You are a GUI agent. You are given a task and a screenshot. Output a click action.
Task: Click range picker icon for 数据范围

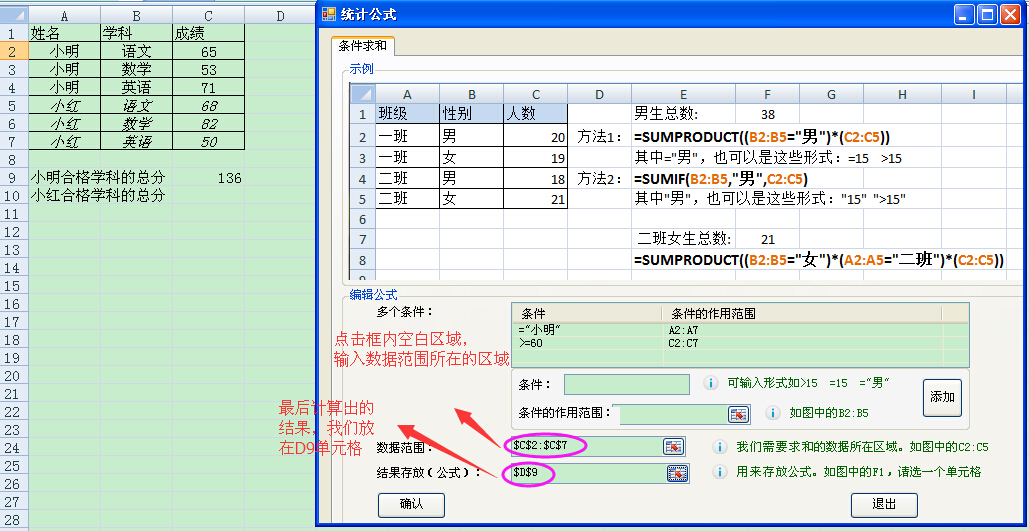click(x=674, y=446)
